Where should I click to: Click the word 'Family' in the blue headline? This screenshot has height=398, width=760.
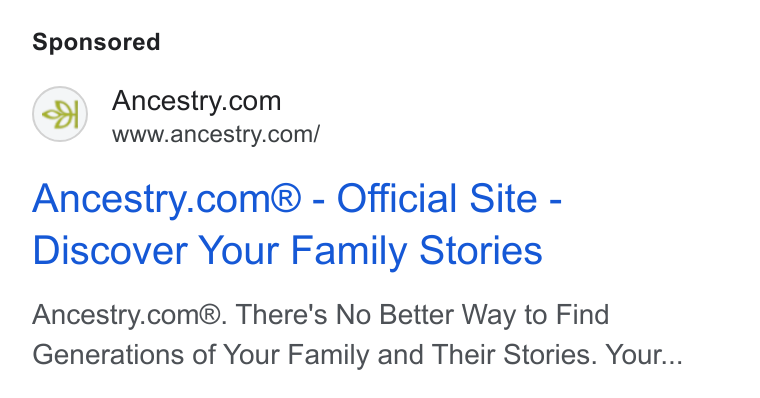tap(348, 251)
